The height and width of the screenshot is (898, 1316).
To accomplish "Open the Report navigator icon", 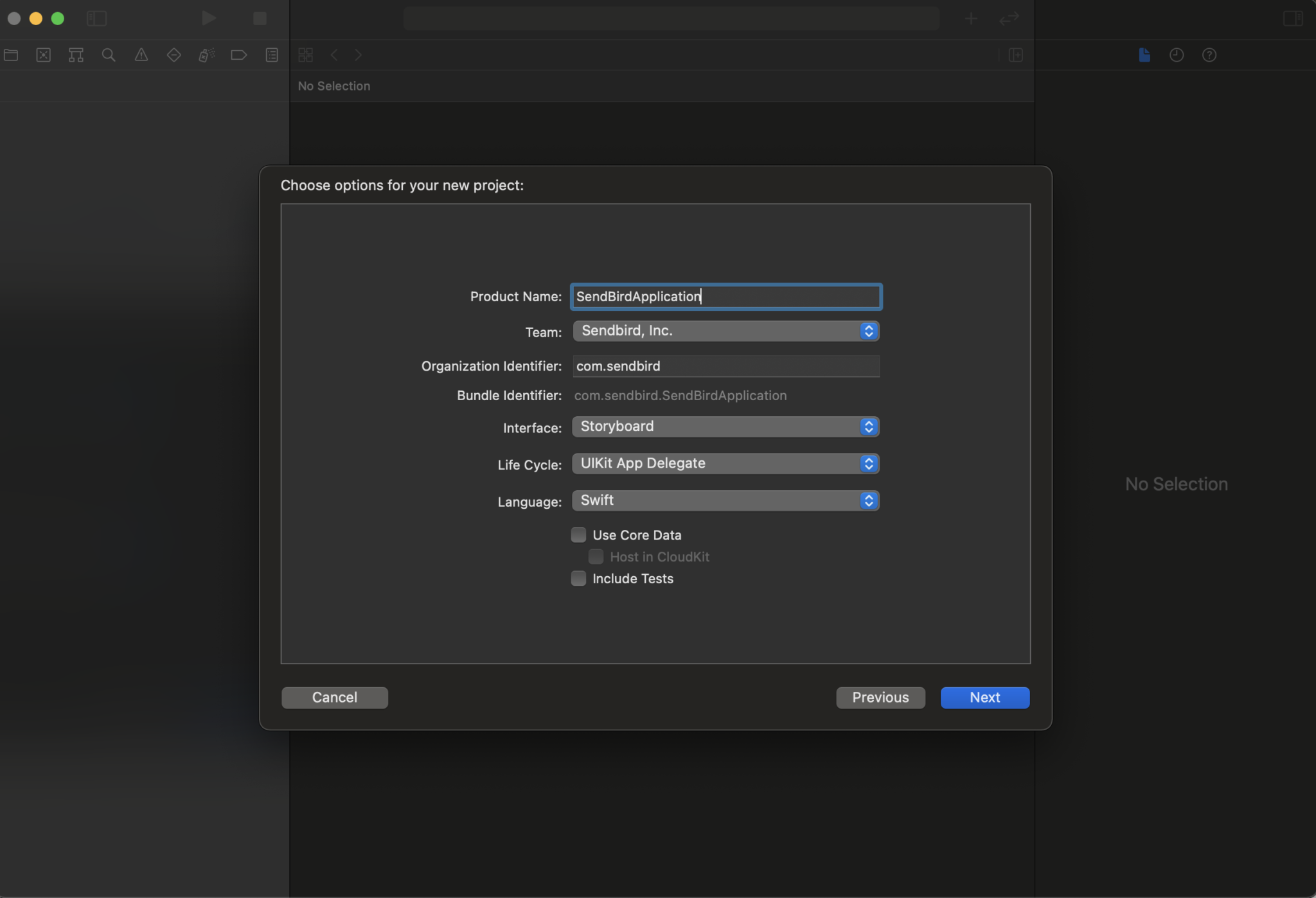I will [272, 55].
